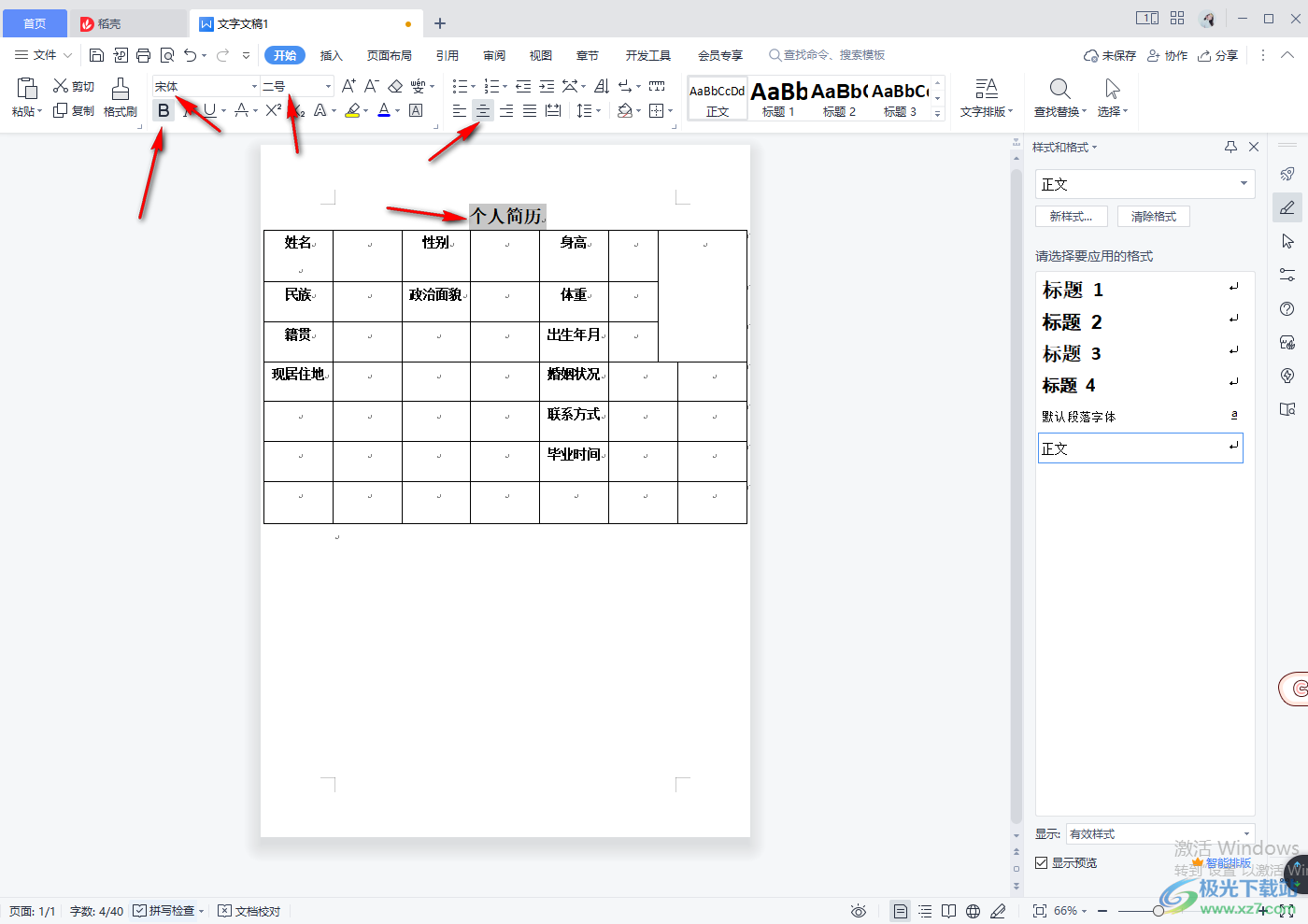Expand the current style 正文 combo box
Viewport: 1308px width, 924px height.
(1244, 183)
